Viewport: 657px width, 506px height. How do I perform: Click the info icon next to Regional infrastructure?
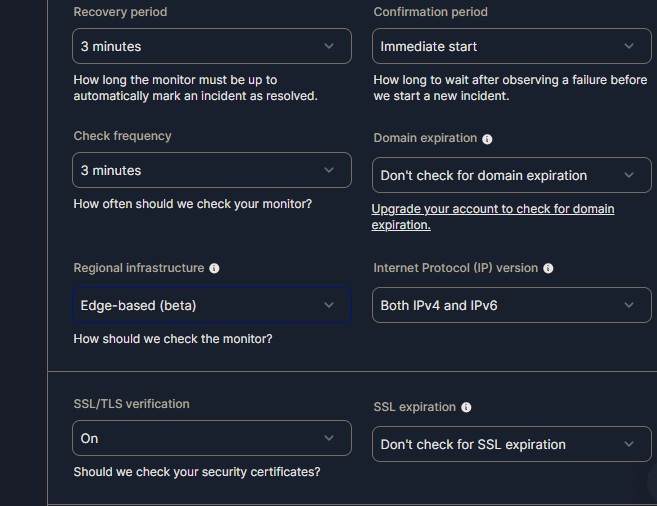pos(214,268)
